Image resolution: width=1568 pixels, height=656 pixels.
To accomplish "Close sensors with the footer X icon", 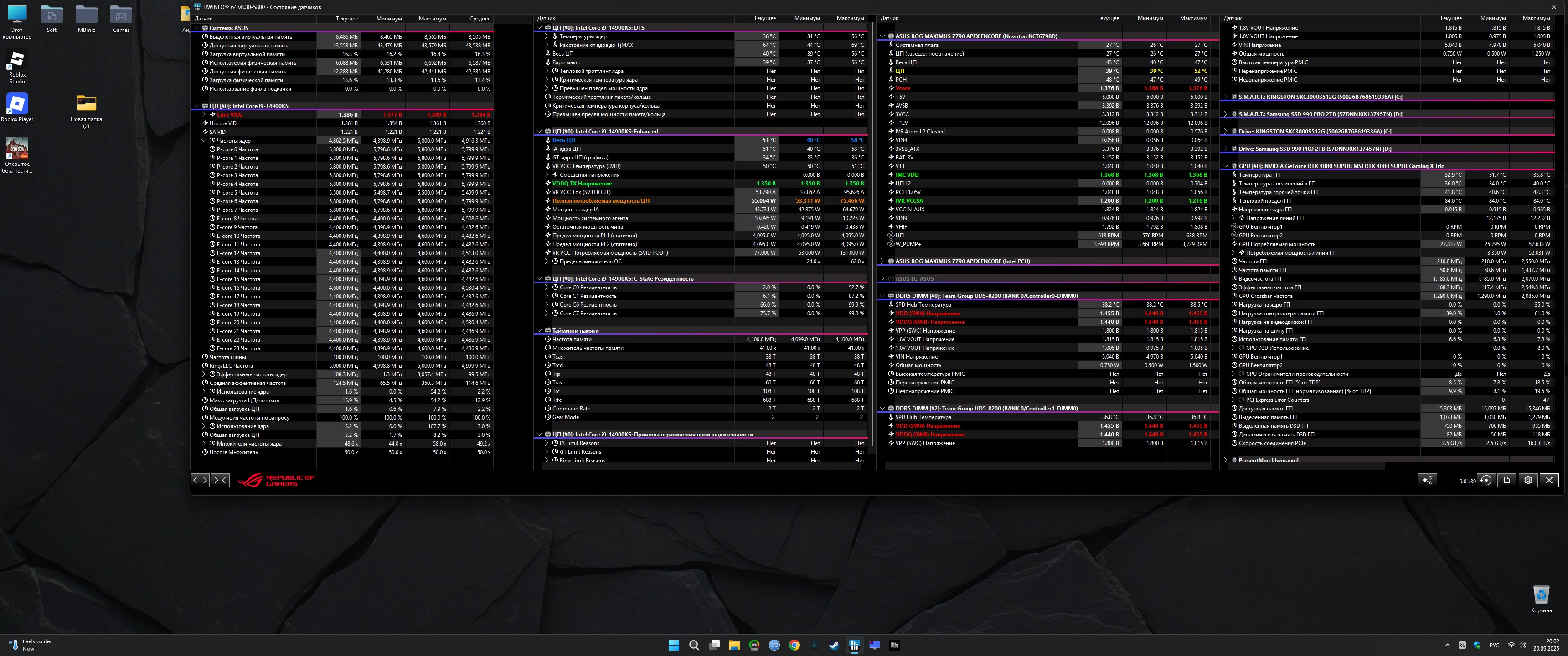I will pos(1549,480).
